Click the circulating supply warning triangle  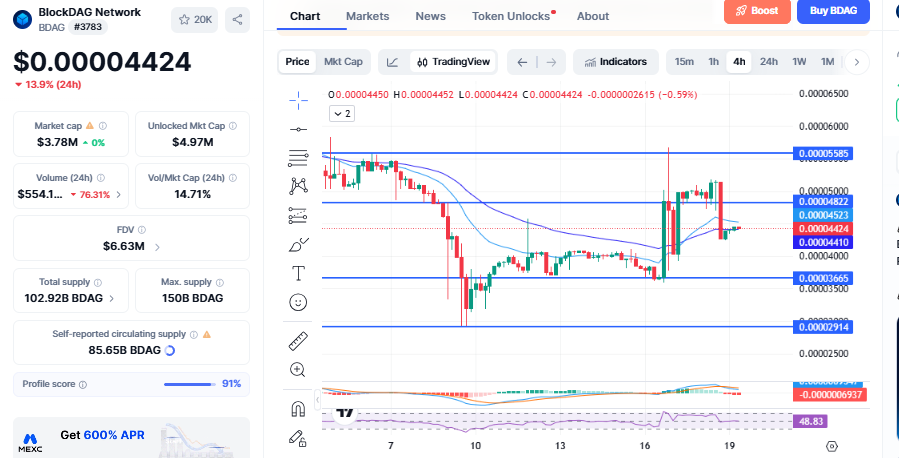pyautogui.click(x=207, y=334)
